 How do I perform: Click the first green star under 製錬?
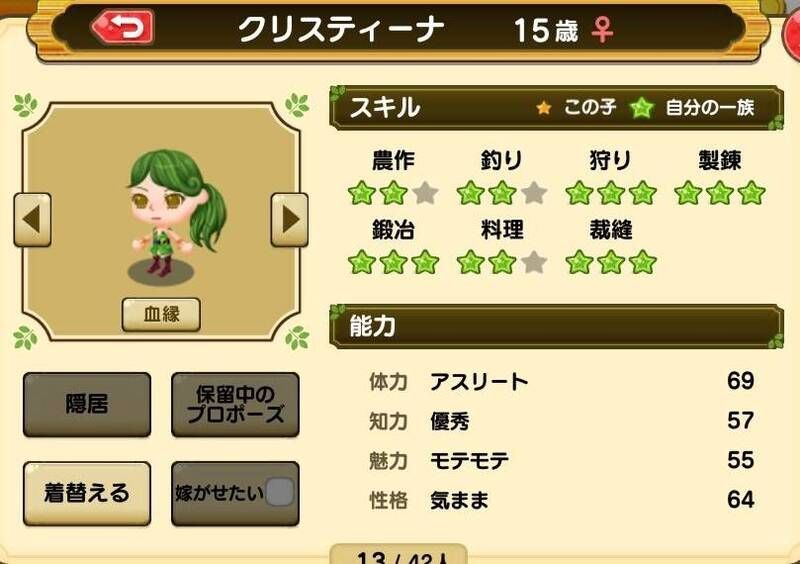click(x=688, y=193)
